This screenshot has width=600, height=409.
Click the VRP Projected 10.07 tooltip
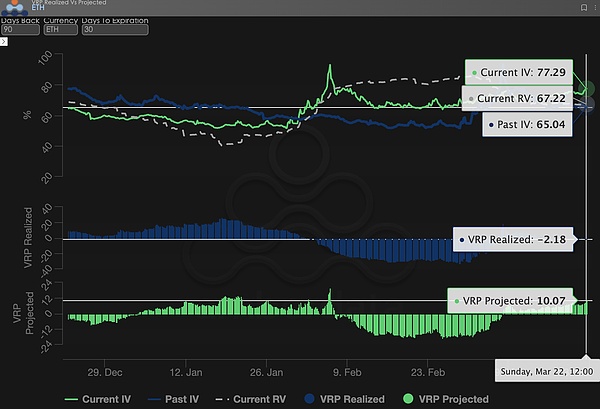tap(510, 299)
